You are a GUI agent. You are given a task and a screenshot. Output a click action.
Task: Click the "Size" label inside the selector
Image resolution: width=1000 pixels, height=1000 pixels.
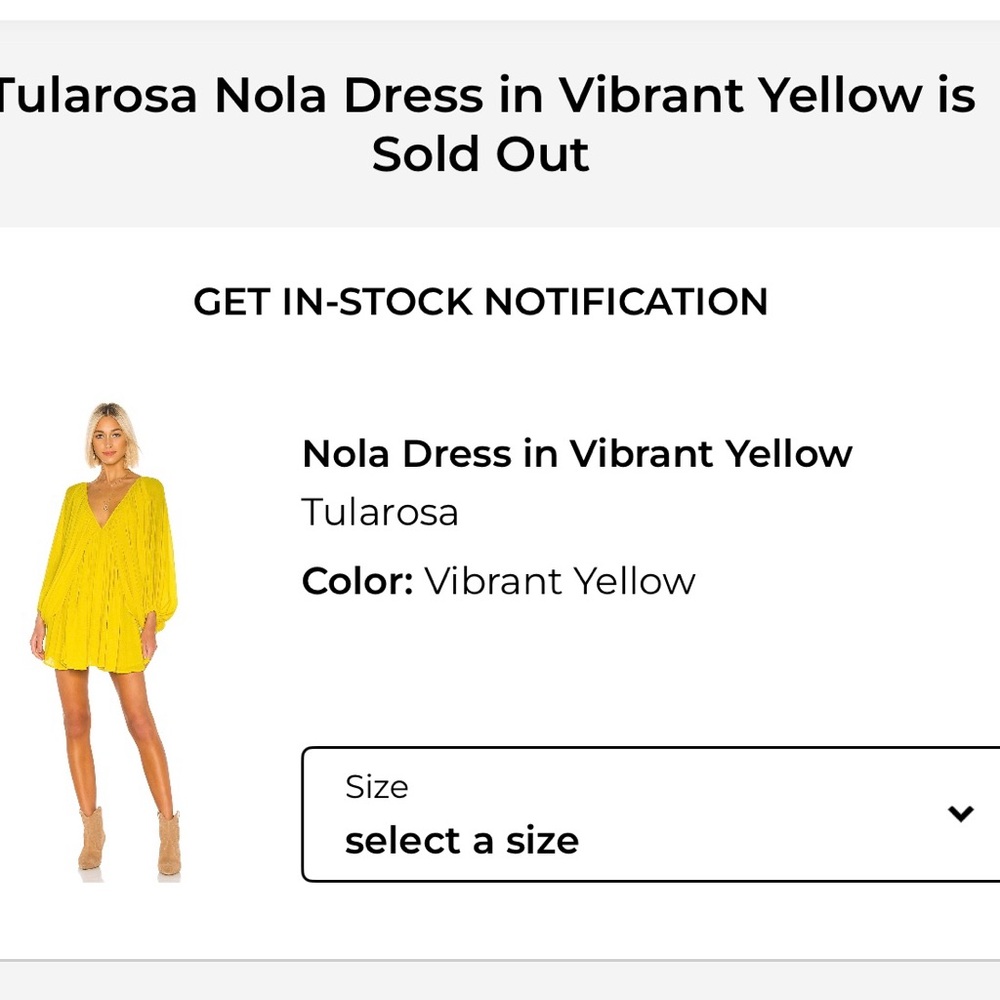pos(377,787)
